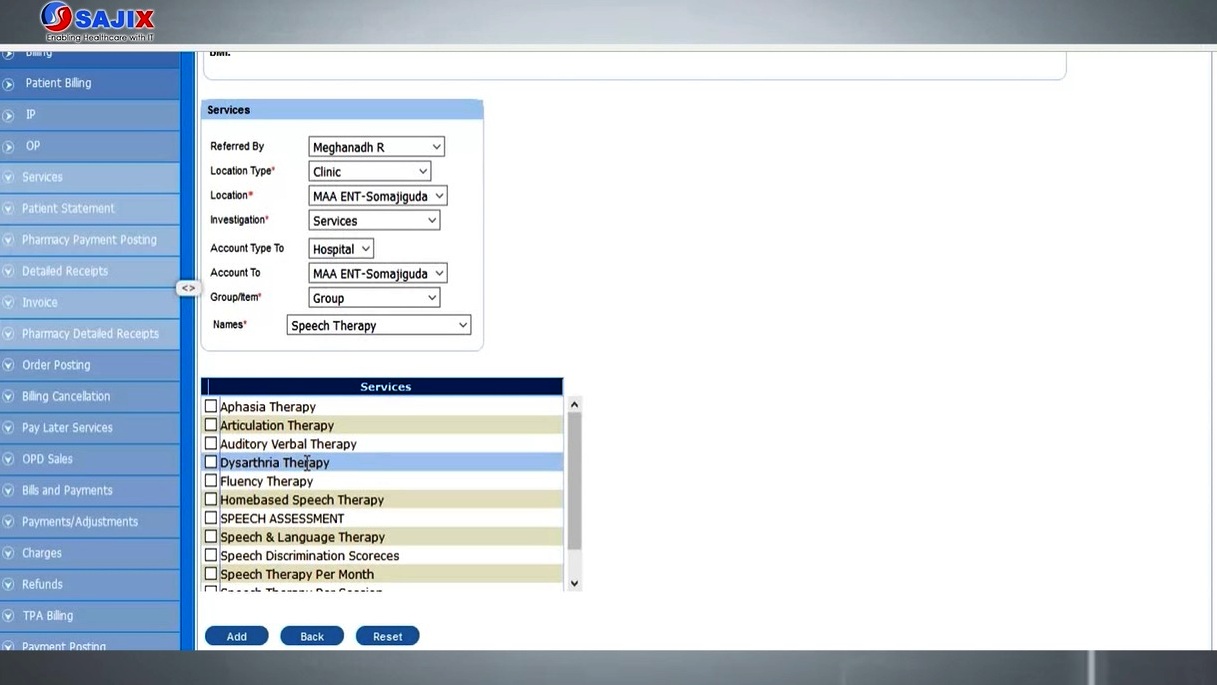
Task: Click chevron icon beside TPA Billing
Action: tap(9, 616)
